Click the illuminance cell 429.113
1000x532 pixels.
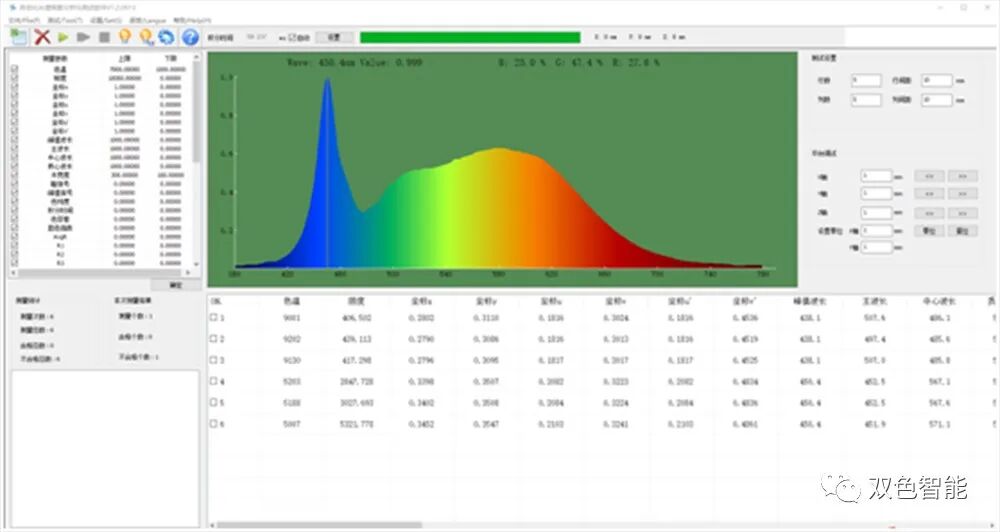click(x=357, y=339)
